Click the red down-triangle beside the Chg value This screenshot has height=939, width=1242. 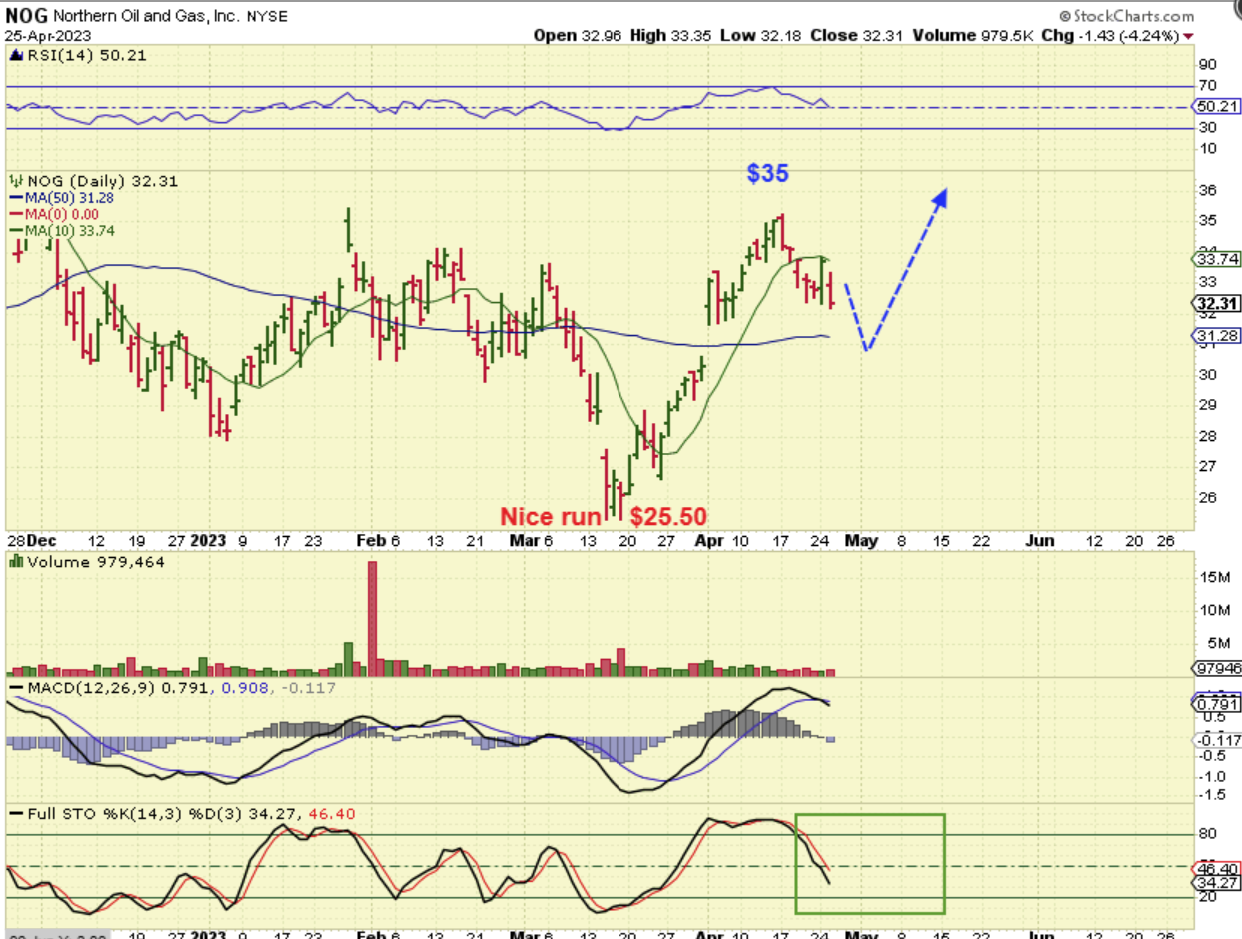[1187, 35]
